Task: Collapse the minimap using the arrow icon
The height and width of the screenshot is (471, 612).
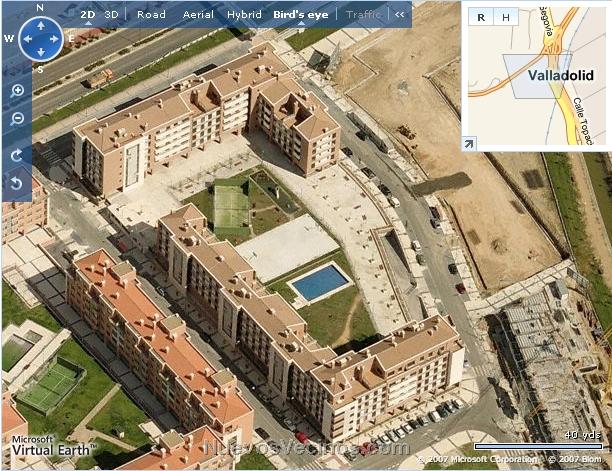Action: [468, 144]
